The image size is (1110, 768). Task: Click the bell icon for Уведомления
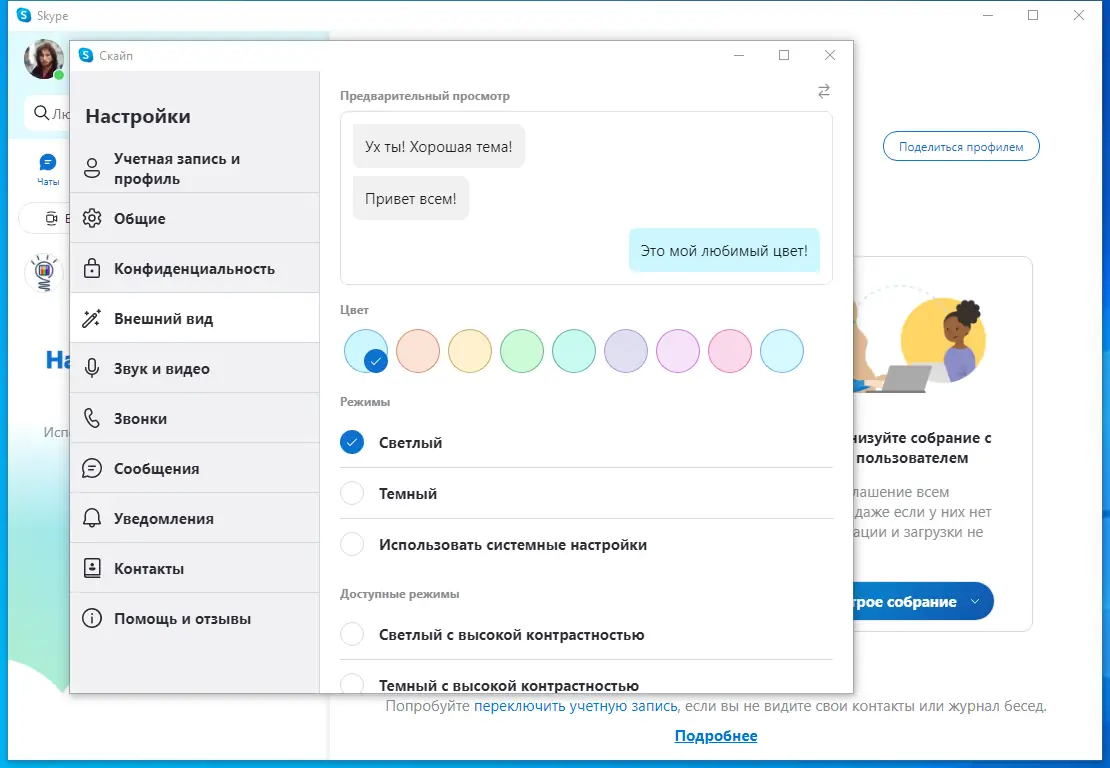click(92, 518)
